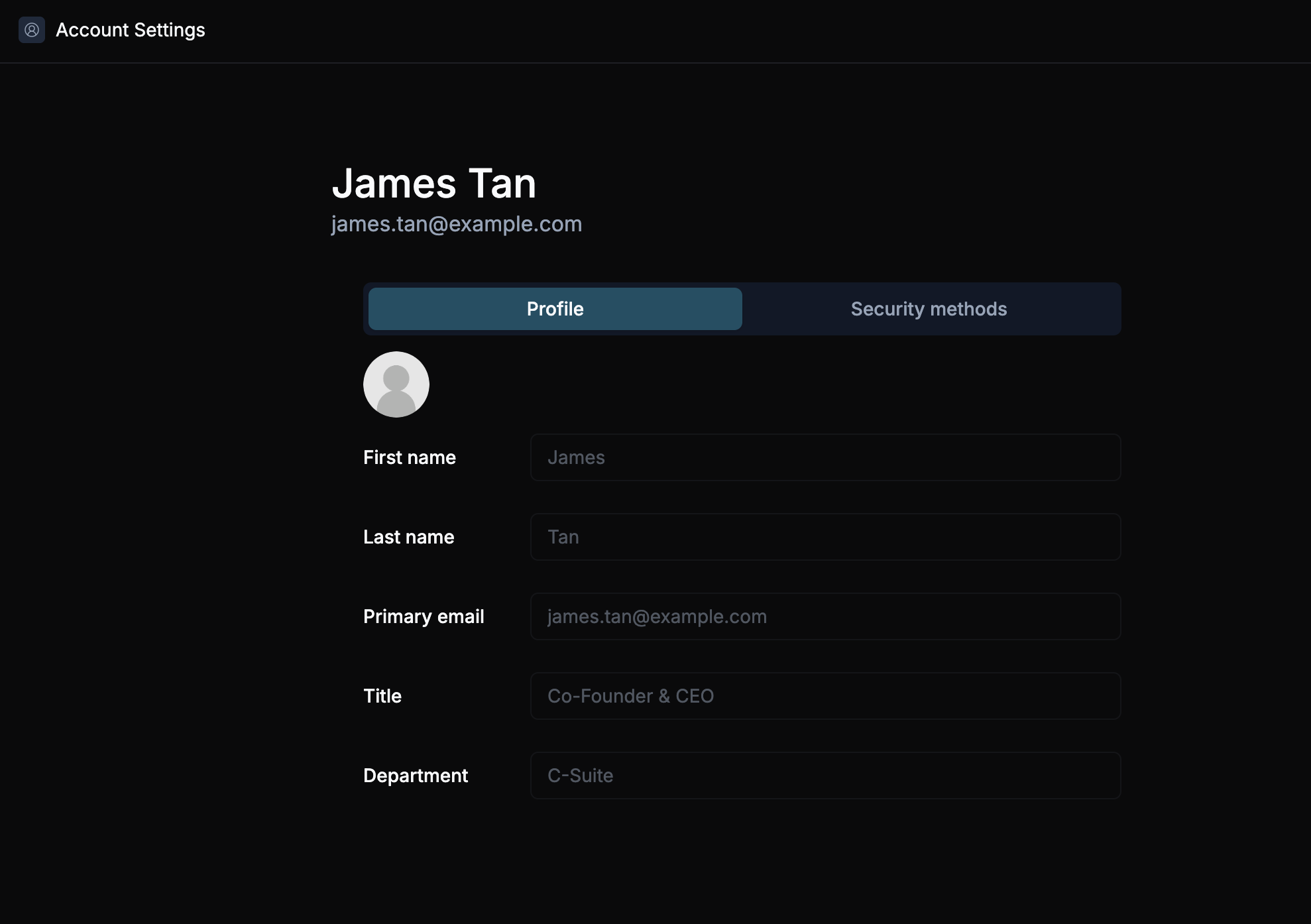This screenshot has height=924, width=1311.
Task: Click the email james.tan@example.com under the name
Action: 456,223
